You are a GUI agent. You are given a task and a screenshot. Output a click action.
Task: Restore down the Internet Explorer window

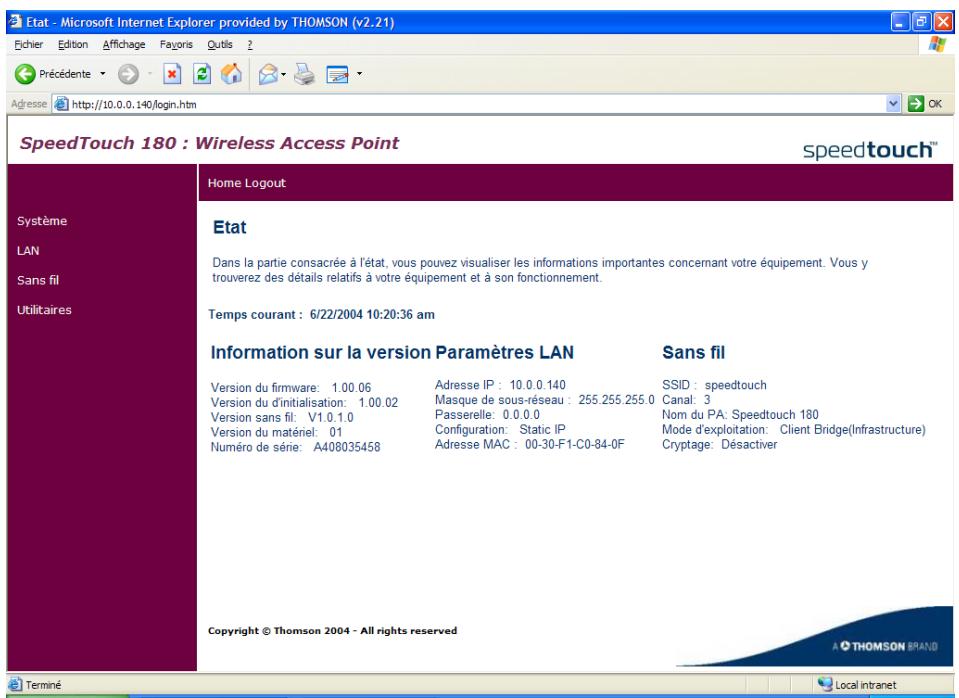point(921,23)
